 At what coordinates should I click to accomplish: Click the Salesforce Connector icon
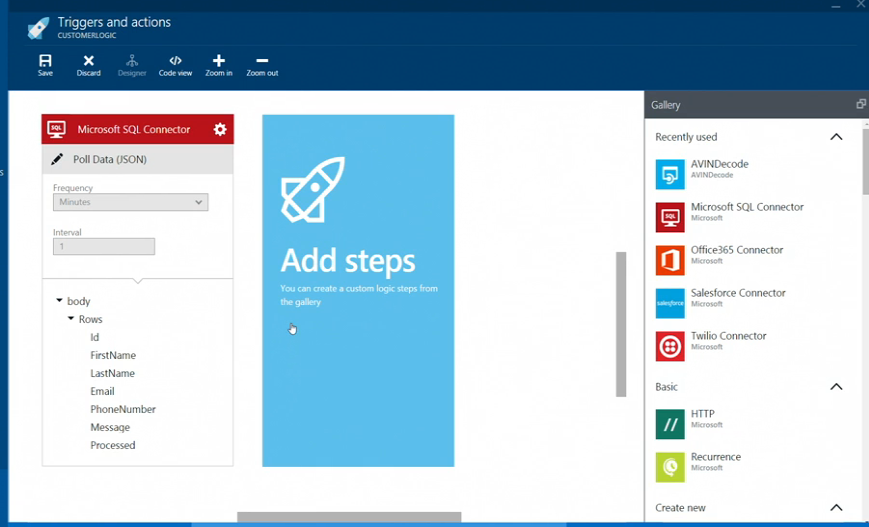pyautogui.click(x=670, y=303)
